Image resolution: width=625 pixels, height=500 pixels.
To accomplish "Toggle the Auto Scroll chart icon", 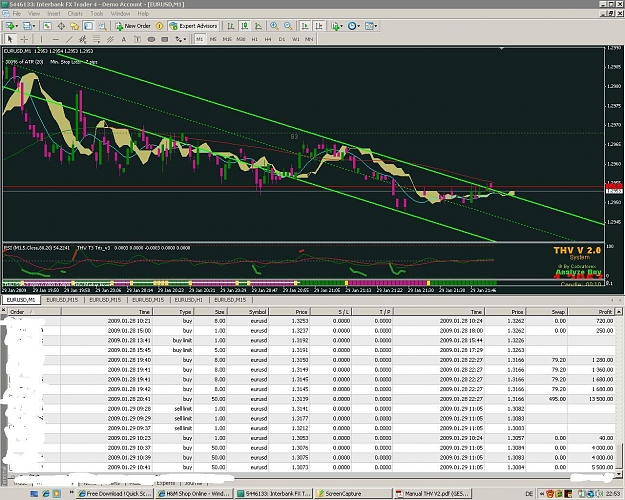I will [305, 26].
